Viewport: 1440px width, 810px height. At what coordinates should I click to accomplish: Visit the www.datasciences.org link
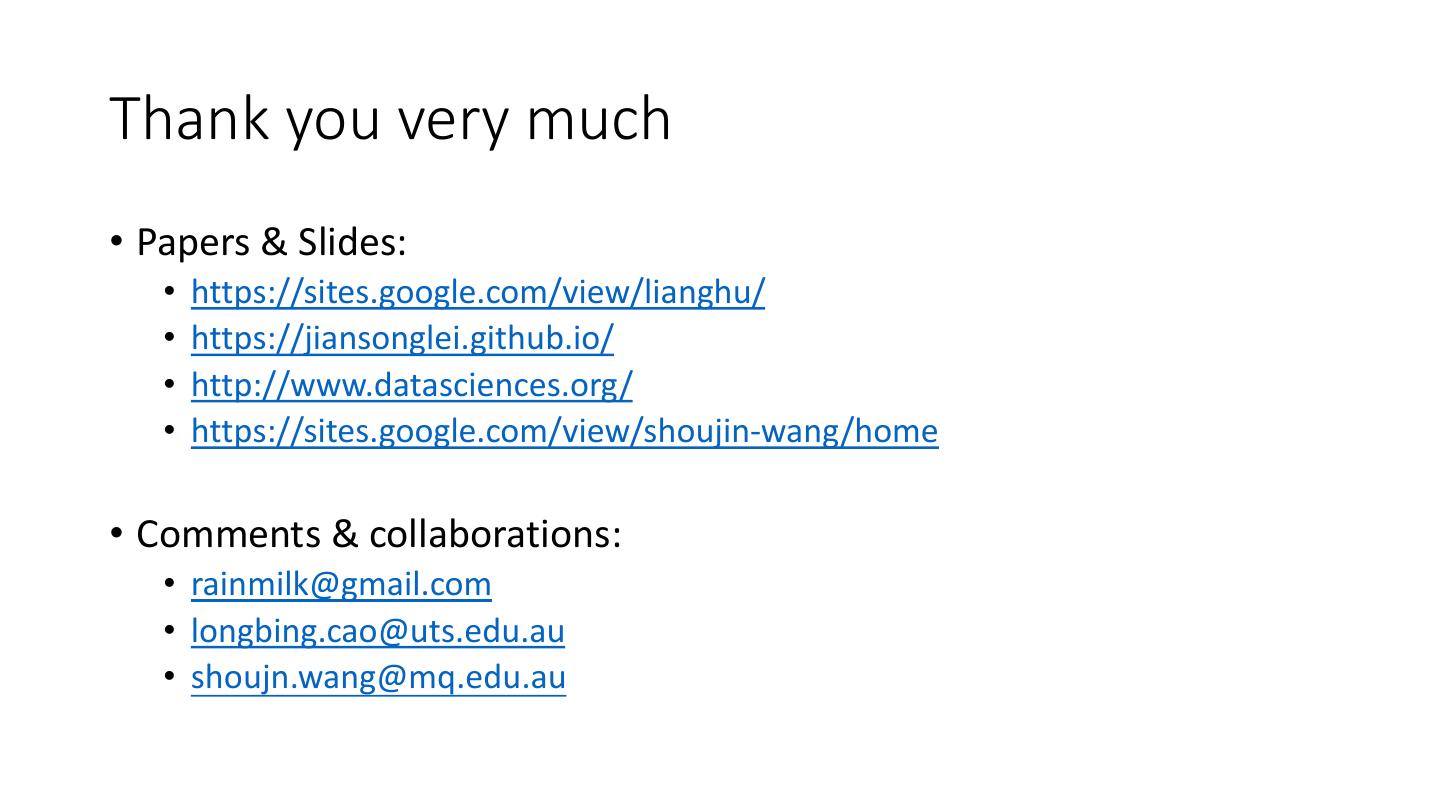pos(411,384)
